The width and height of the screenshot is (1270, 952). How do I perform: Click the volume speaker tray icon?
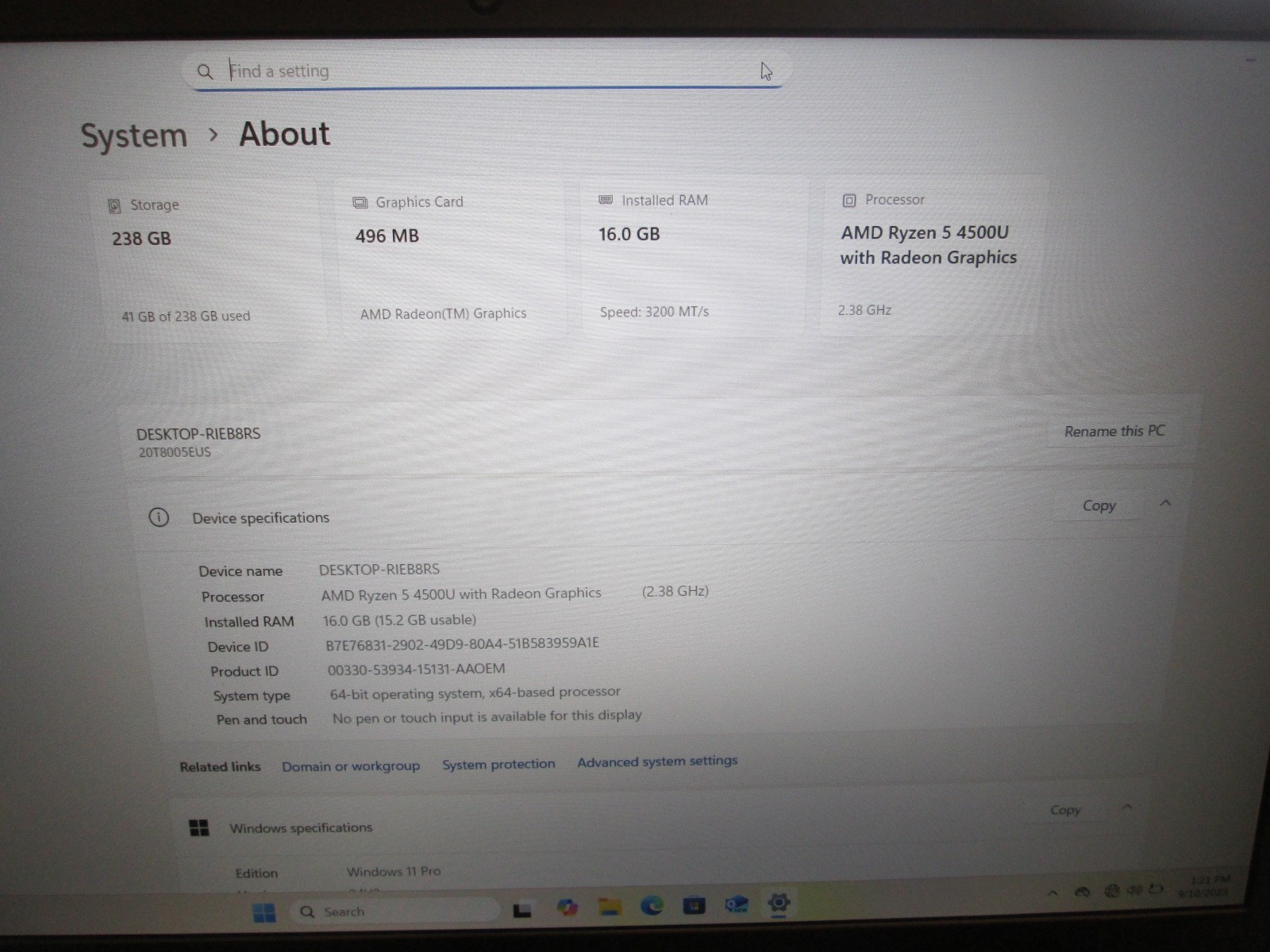(x=1134, y=890)
